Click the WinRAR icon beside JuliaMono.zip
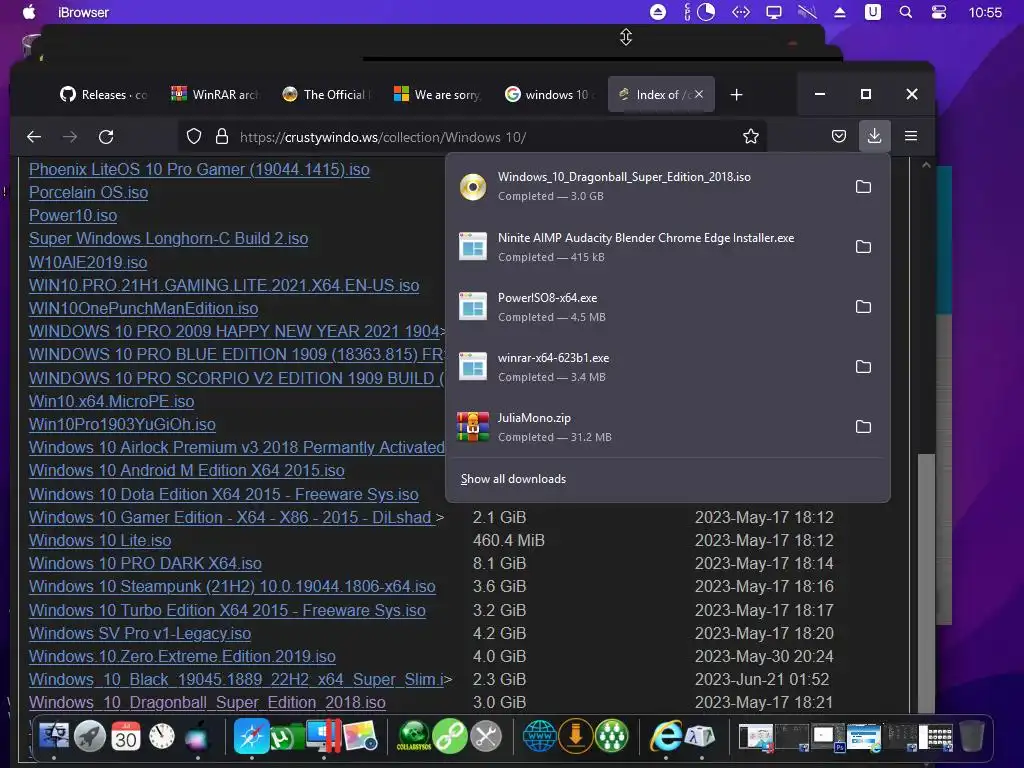The image size is (1024, 768). (473, 426)
